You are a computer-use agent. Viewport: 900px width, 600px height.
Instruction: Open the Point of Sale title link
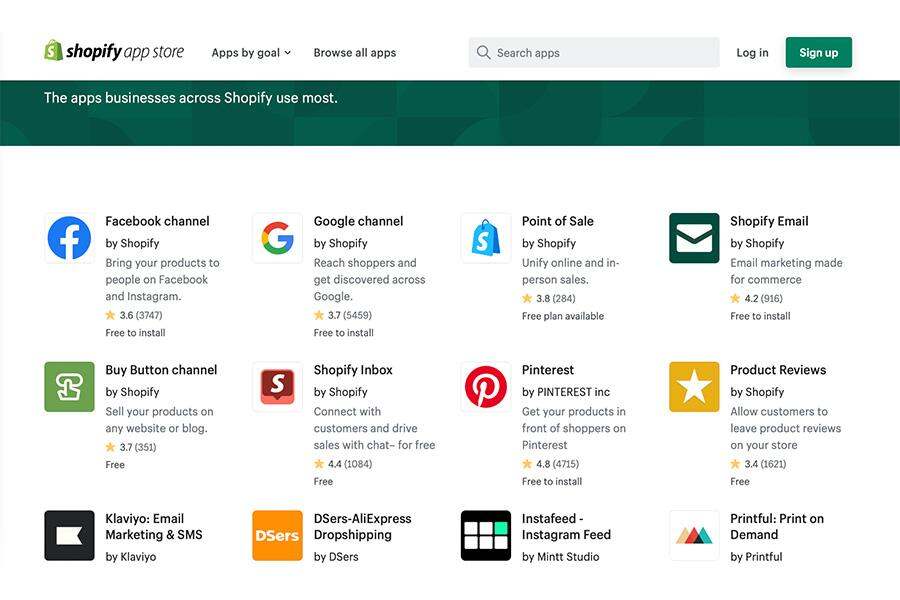coord(557,221)
